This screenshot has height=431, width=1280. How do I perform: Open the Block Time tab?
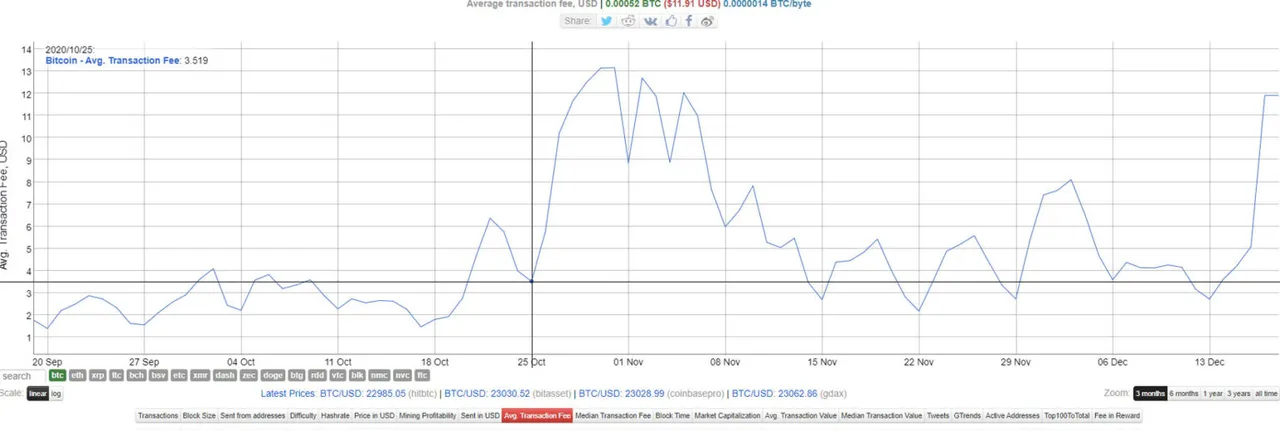click(673, 415)
